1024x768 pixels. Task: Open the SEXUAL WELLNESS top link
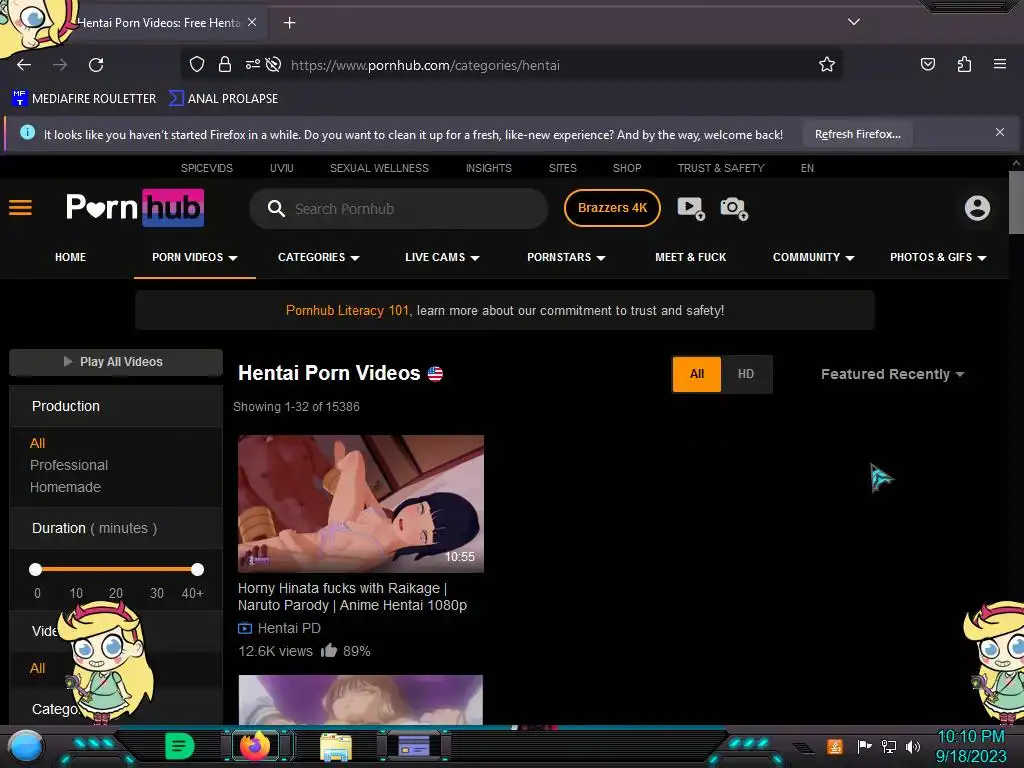click(379, 168)
